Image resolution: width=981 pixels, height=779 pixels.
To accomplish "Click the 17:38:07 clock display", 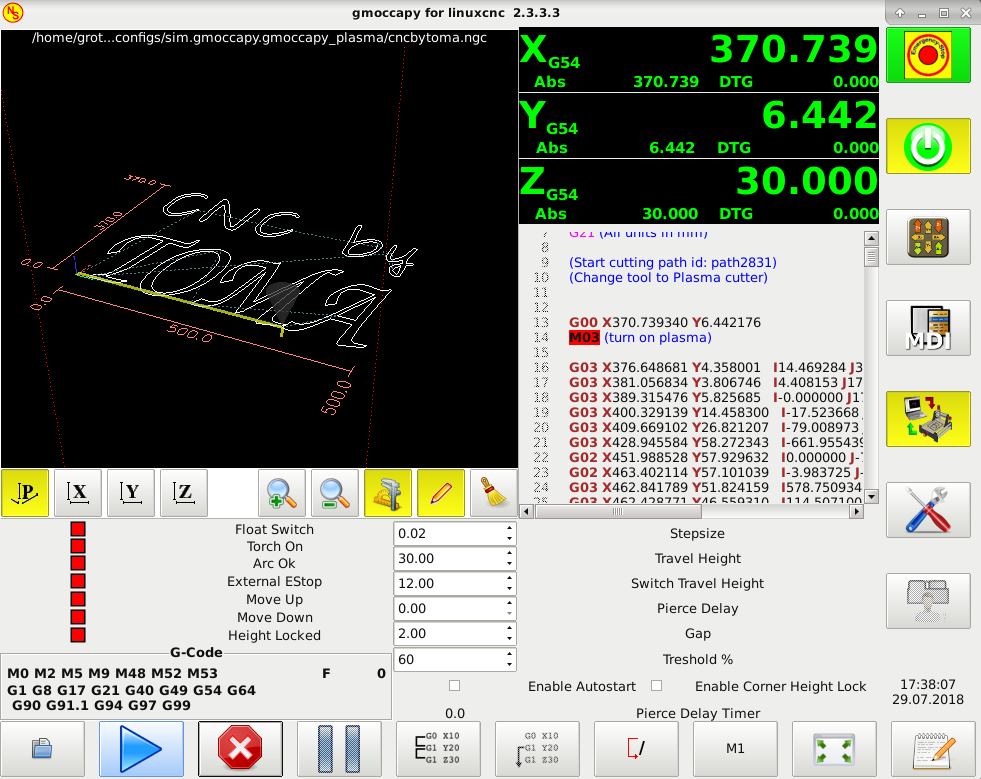I will tap(928, 685).
